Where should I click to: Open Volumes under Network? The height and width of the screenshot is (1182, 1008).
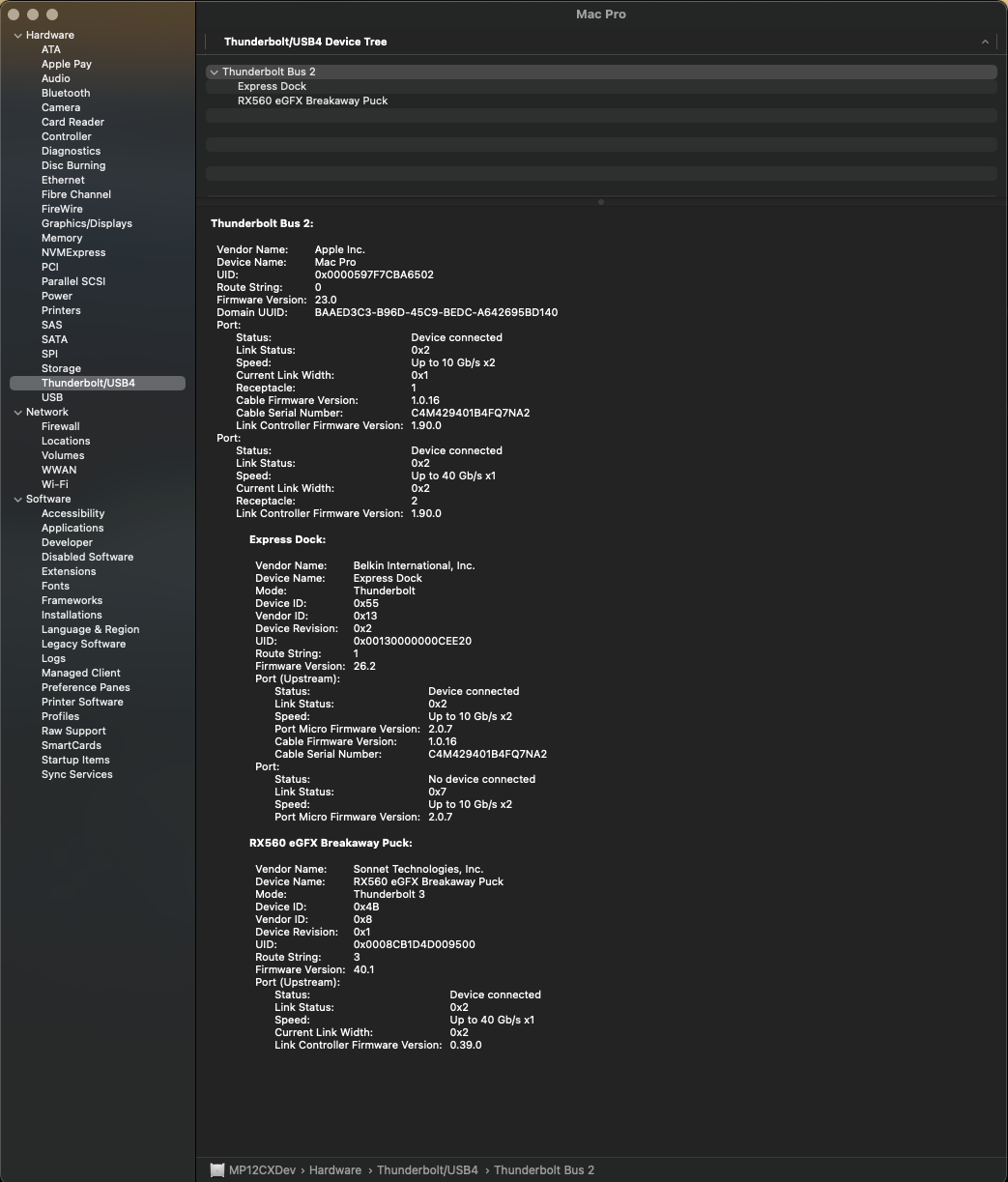pyautogui.click(x=63, y=455)
